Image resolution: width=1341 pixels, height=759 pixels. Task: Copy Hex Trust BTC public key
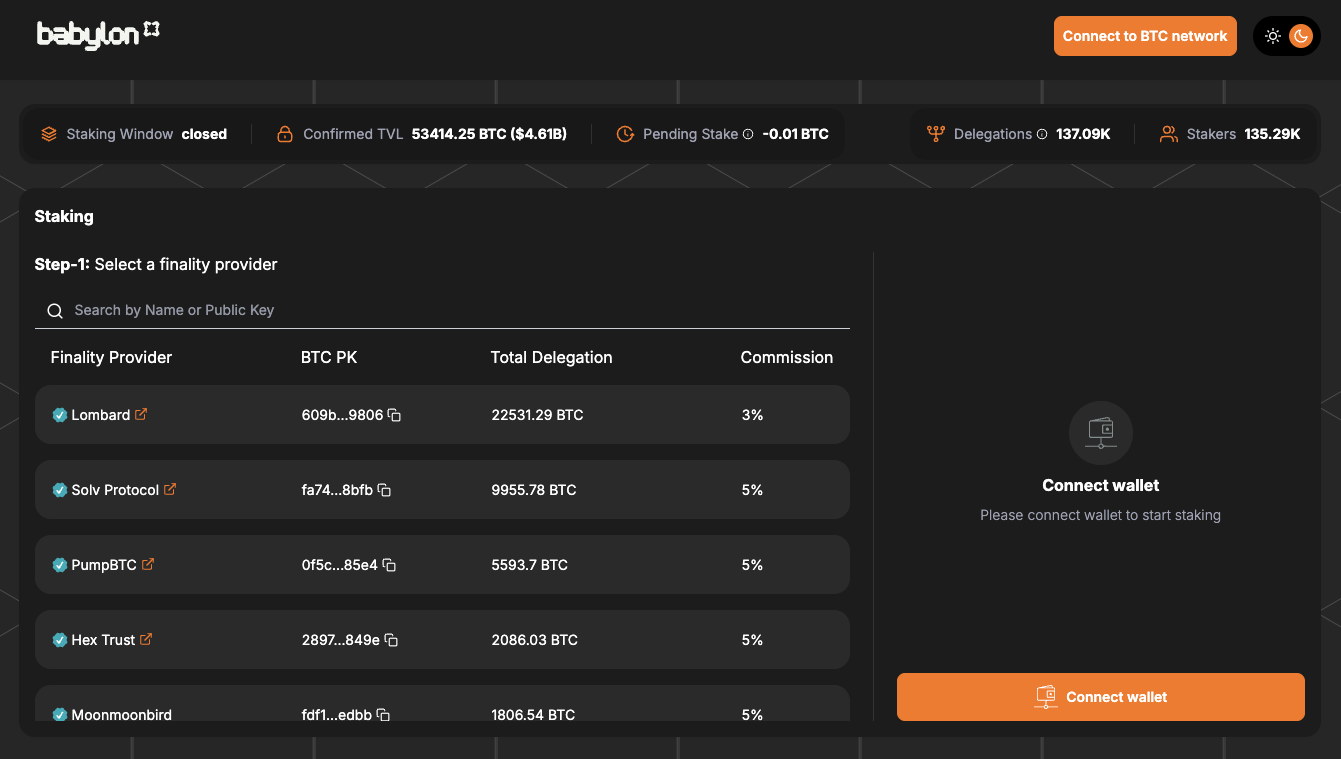[x=391, y=640]
